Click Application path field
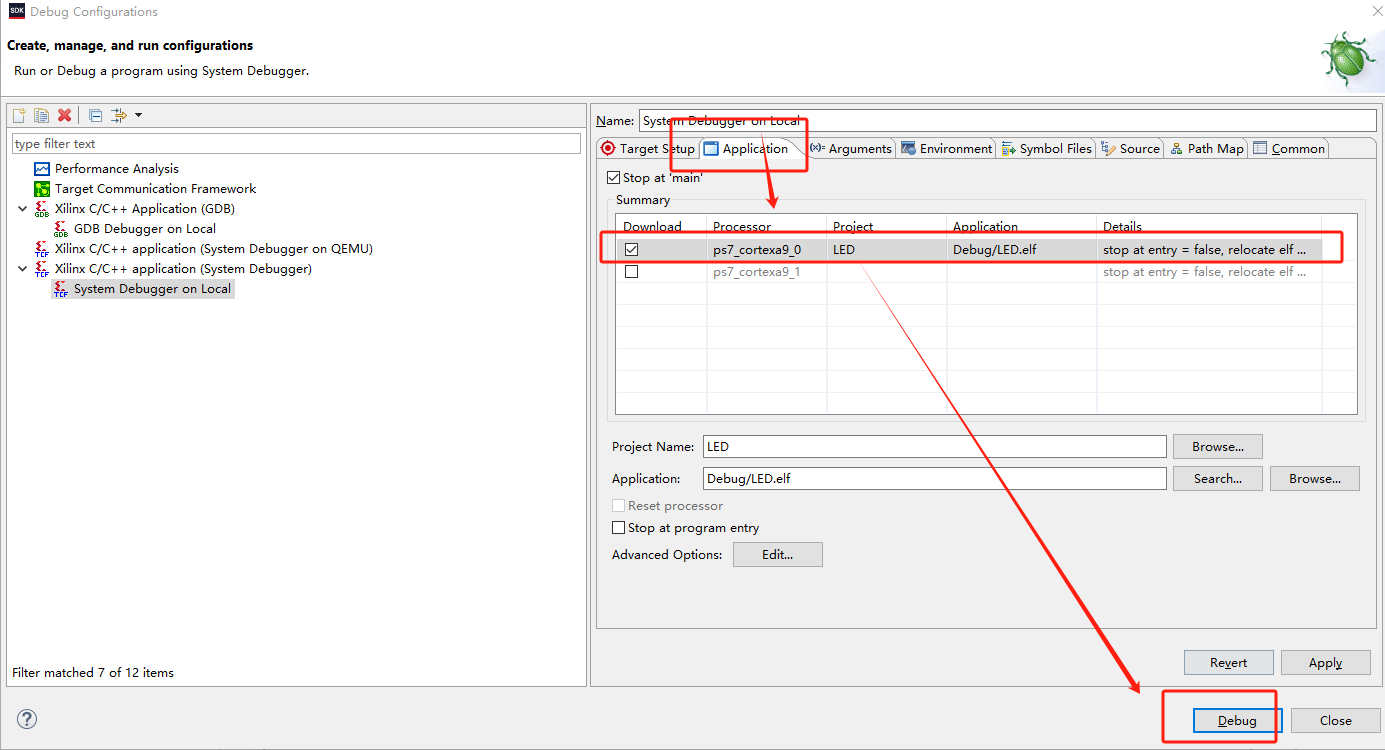This screenshot has height=750, width=1385. click(x=934, y=479)
